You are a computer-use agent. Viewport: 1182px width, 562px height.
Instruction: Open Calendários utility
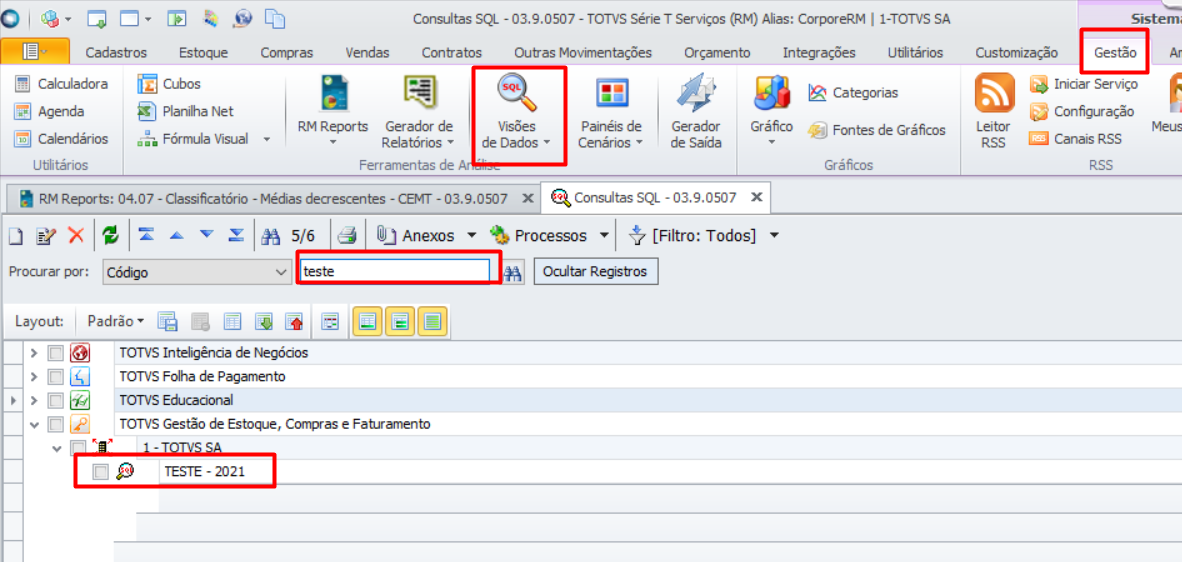pos(61,139)
